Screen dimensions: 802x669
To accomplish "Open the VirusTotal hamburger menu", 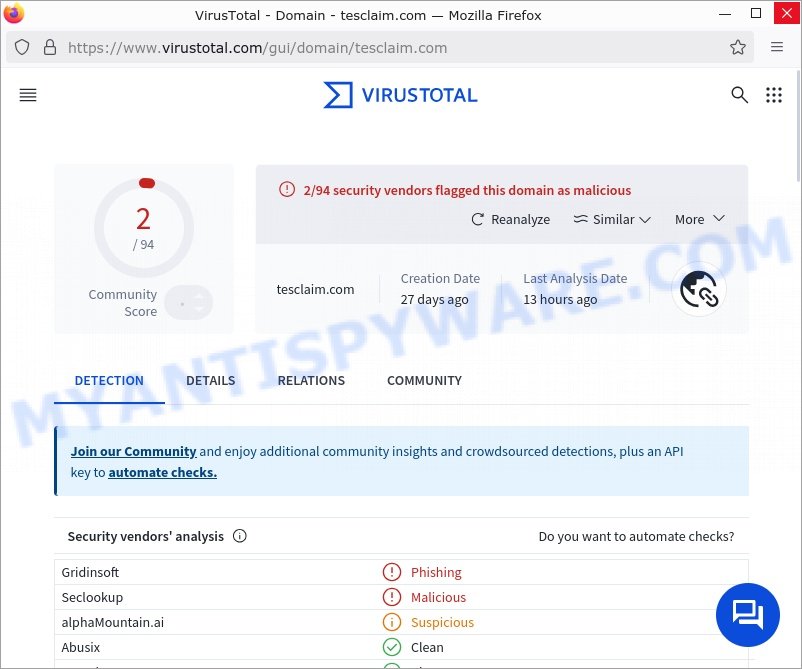I will tap(28, 95).
